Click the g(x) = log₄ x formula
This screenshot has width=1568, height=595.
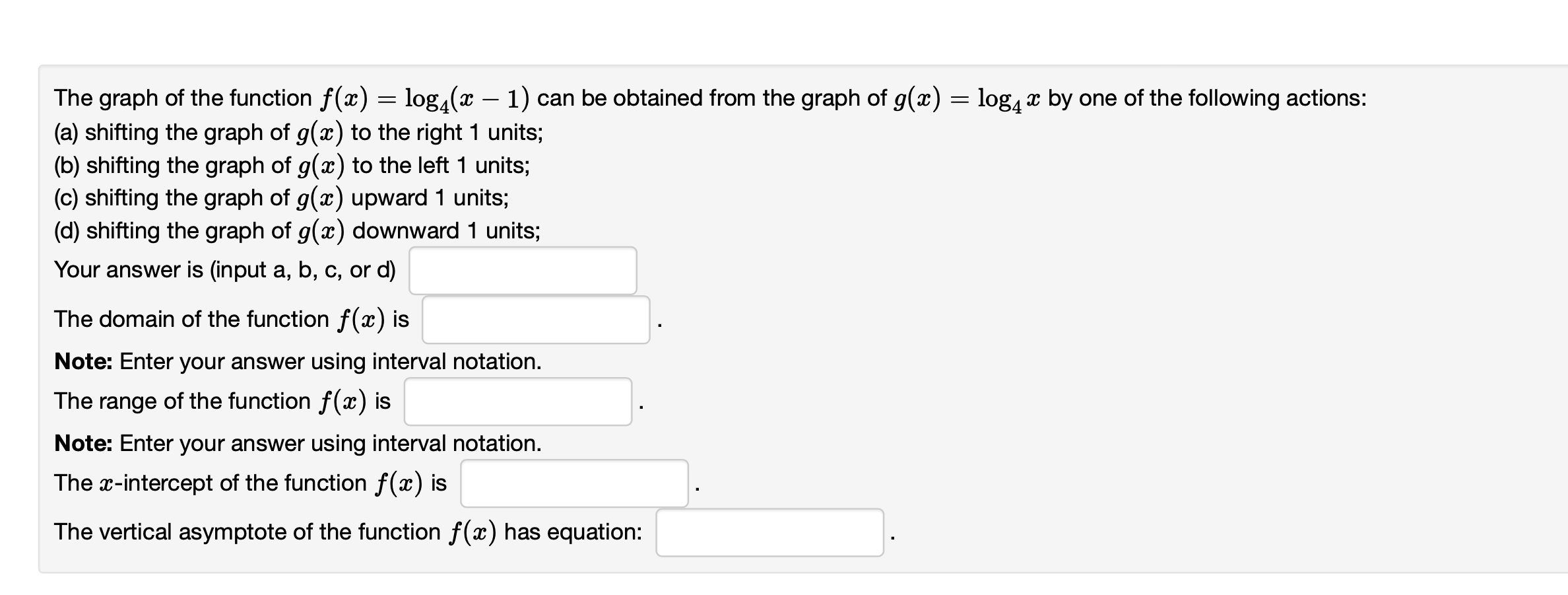pyautogui.click(x=967, y=99)
